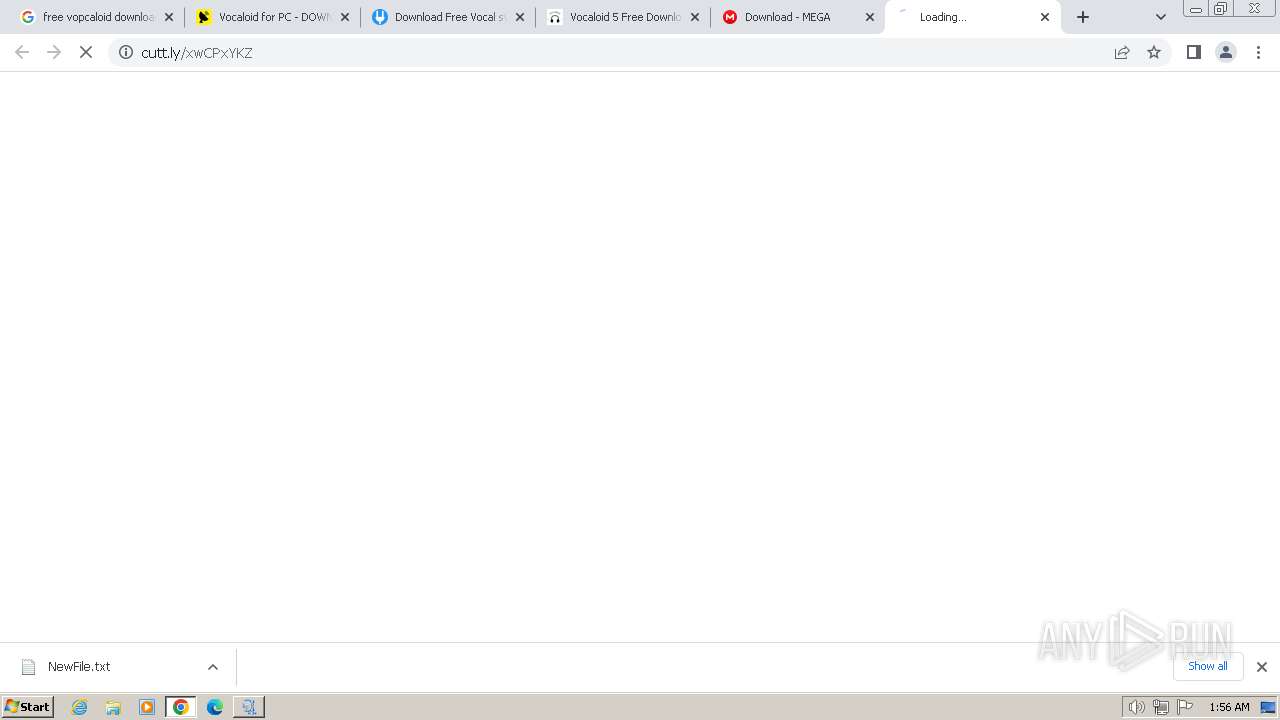Select the Loading tab

click(x=973, y=17)
